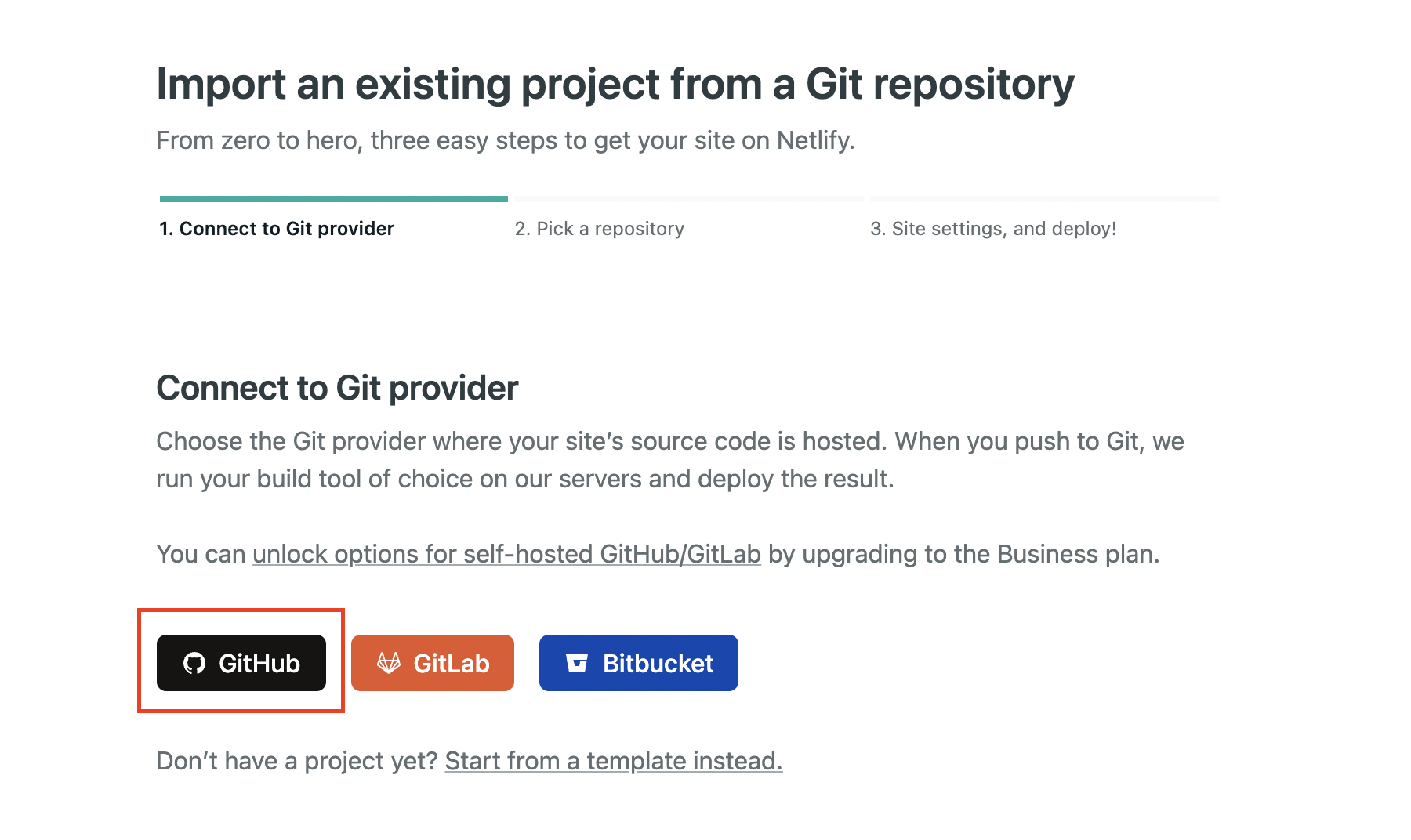The height and width of the screenshot is (840, 1411).
Task: Click the large "Connect to Git provider" section heading
Action: (x=337, y=388)
